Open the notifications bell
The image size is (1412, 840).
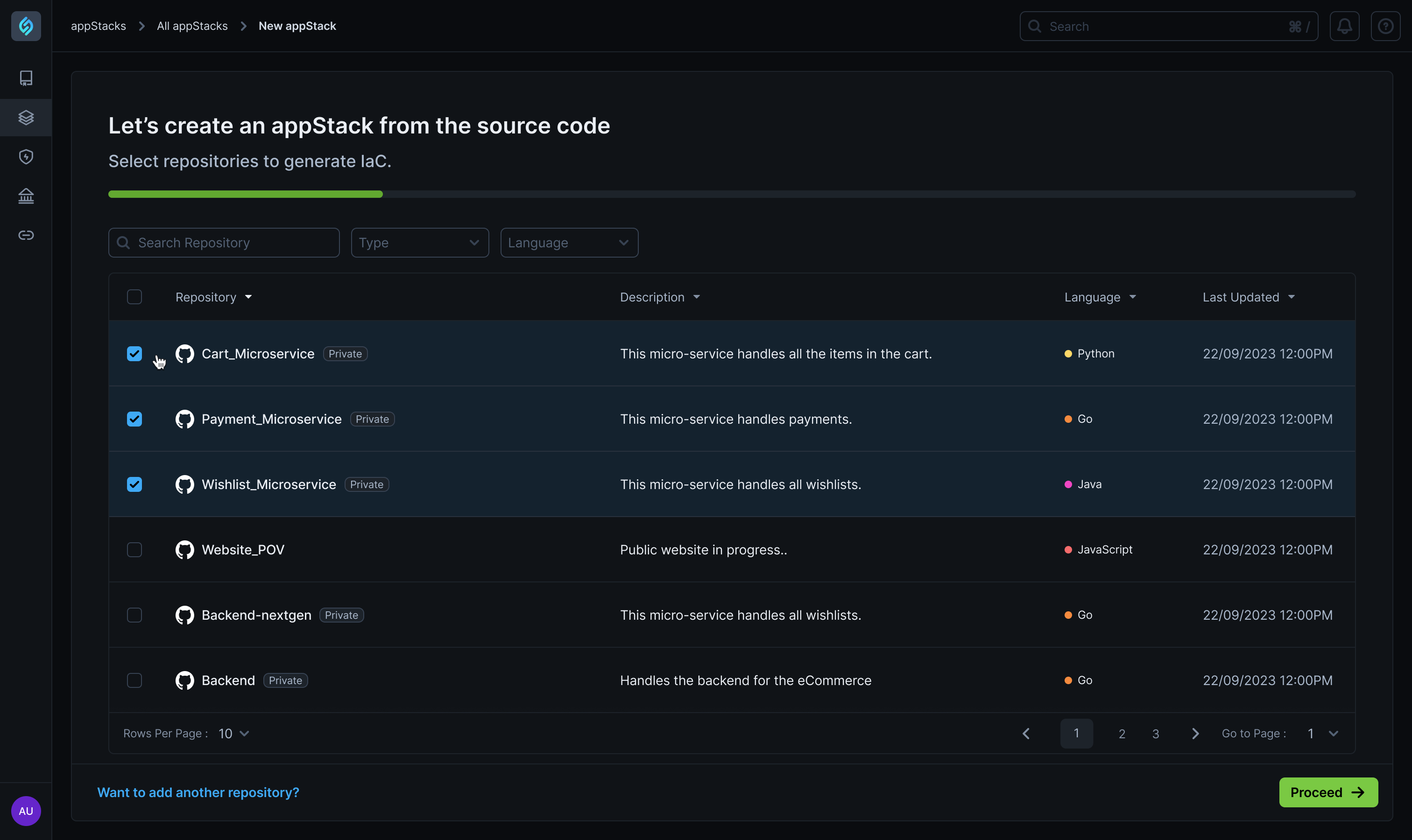pyautogui.click(x=1345, y=26)
